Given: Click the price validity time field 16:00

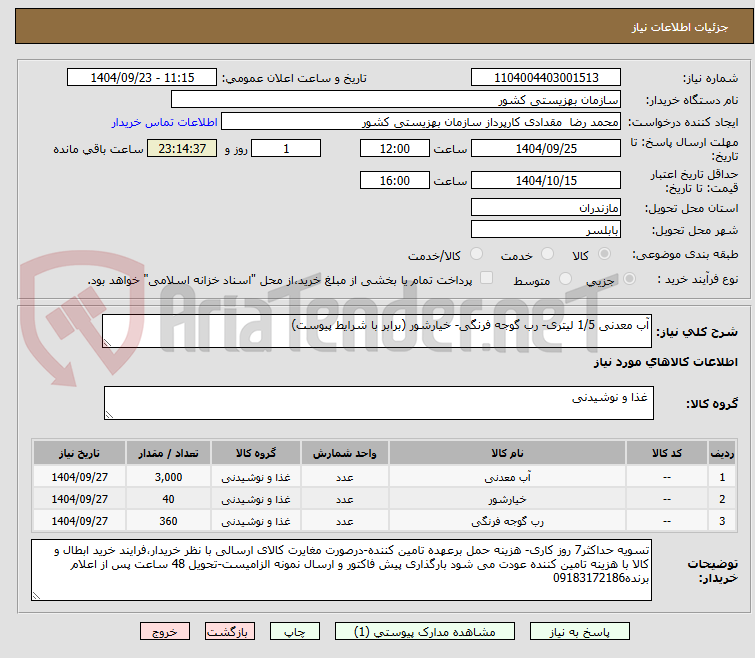Looking at the screenshot, I should click(x=395, y=181).
